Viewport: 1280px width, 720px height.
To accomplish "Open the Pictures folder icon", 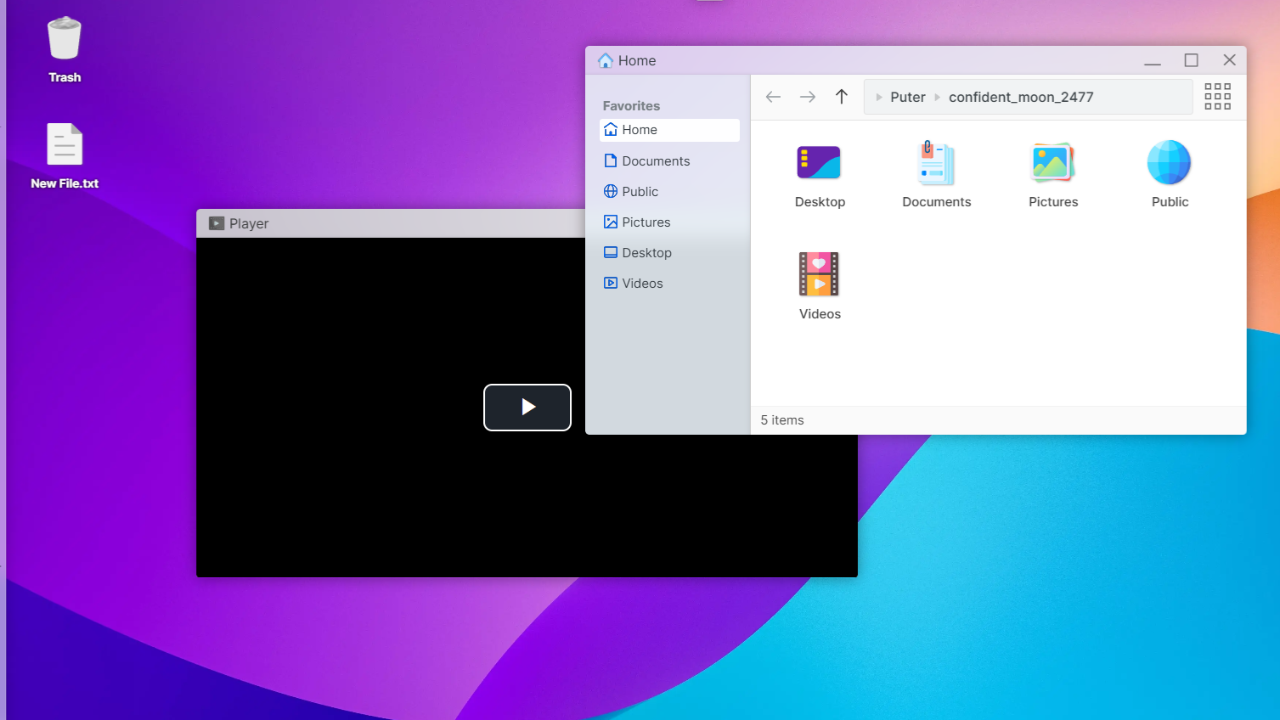I will 1053,163.
